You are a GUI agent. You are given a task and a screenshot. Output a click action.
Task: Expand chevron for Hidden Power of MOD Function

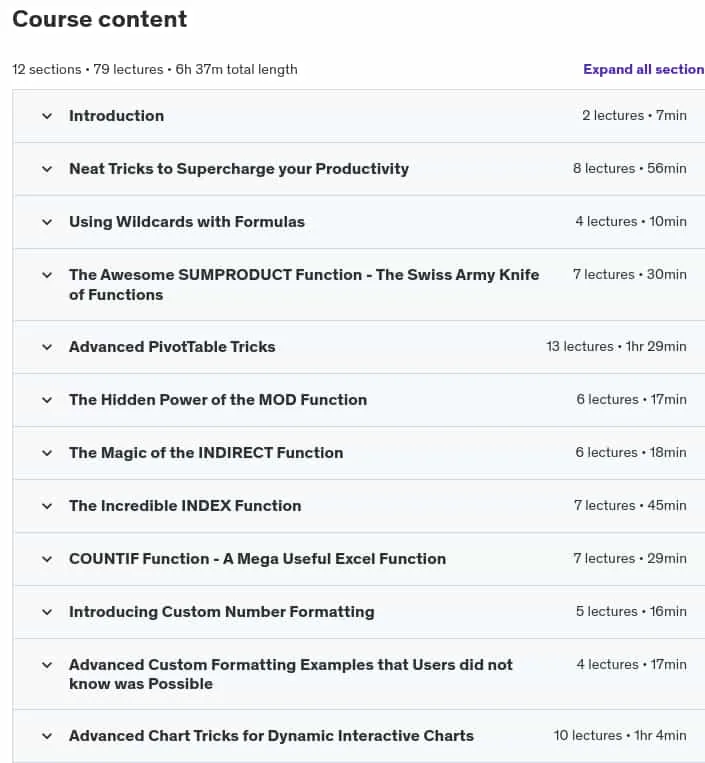[x=47, y=400]
